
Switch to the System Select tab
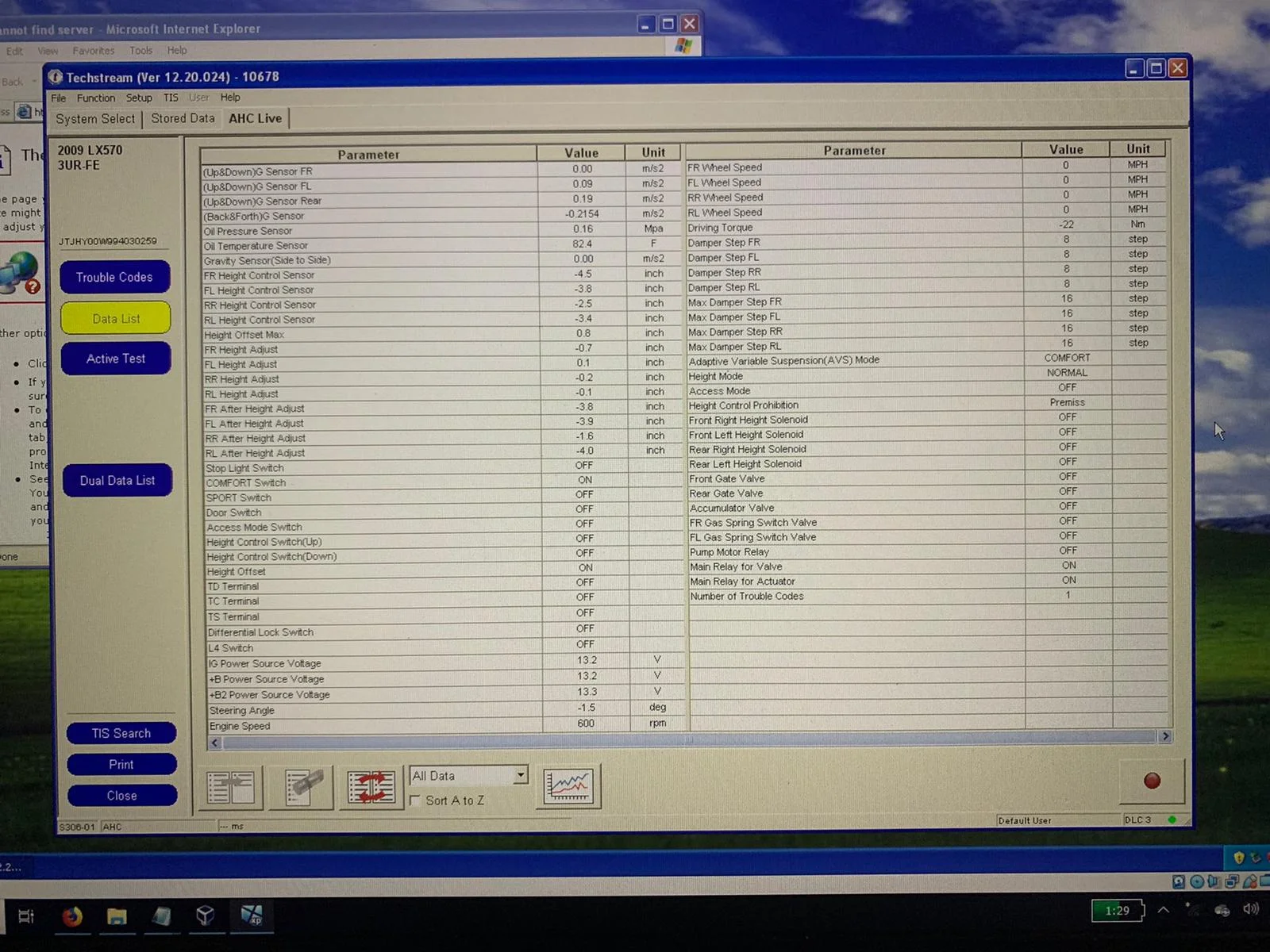coord(95,119)
